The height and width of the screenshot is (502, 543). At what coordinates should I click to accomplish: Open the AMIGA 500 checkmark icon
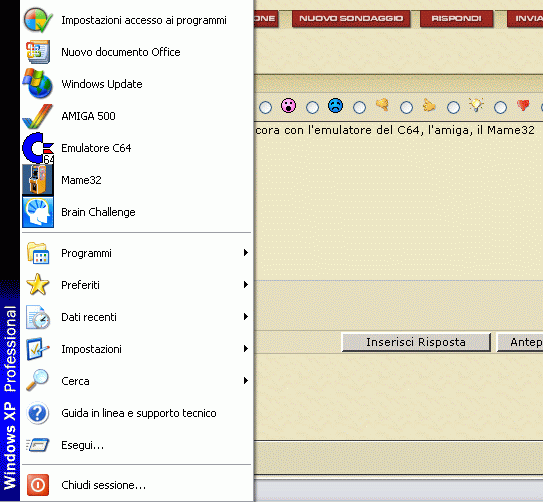click(37, 116)
